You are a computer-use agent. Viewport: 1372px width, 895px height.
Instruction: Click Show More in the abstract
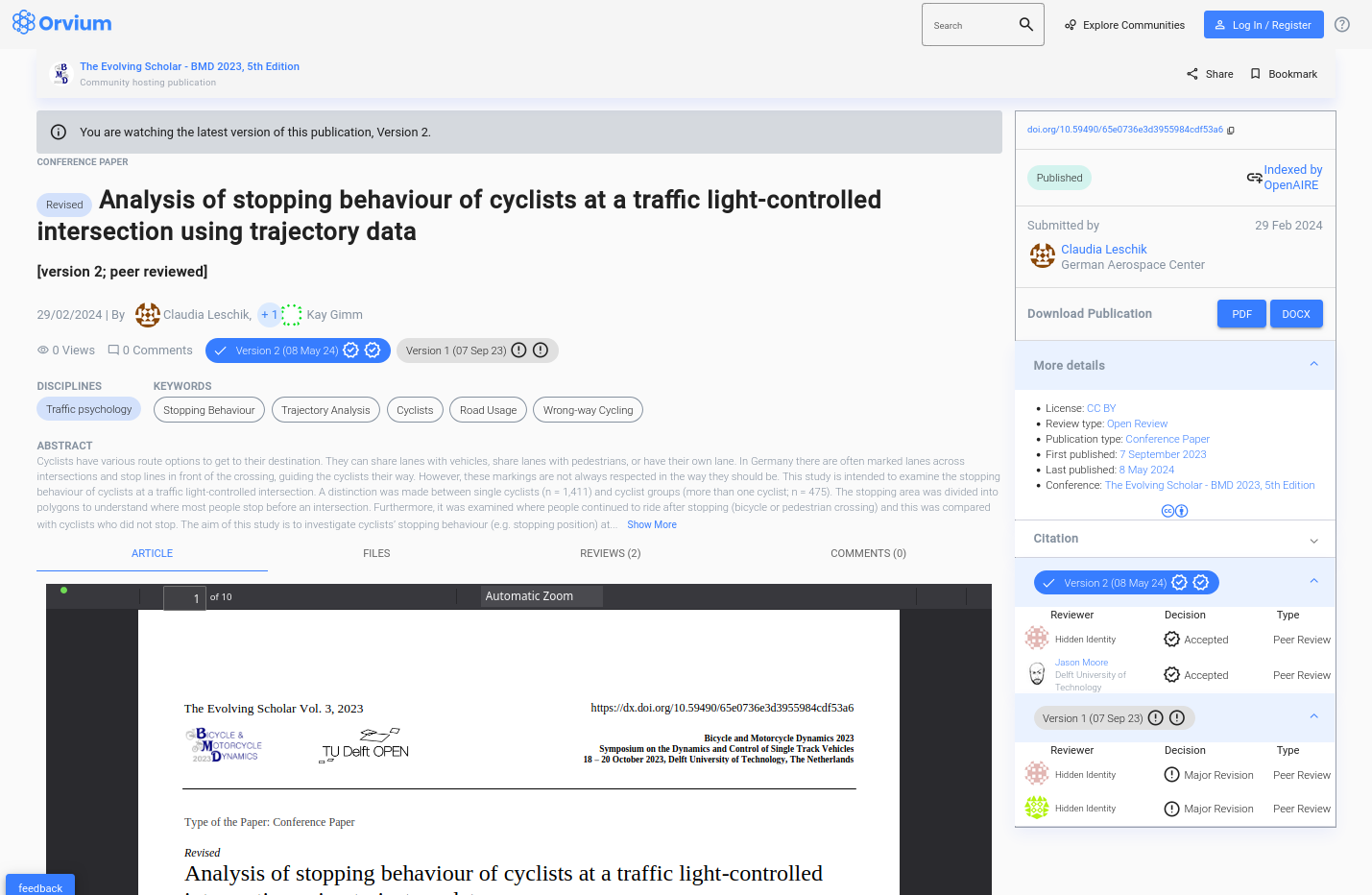click(x=651, y=524)
